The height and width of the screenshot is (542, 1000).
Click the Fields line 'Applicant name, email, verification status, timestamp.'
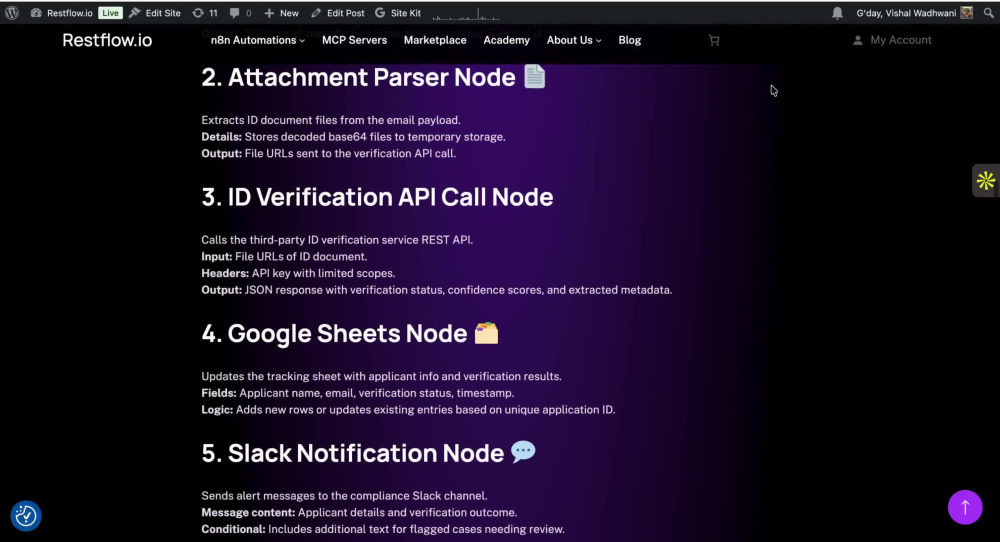tap(376, 393)
